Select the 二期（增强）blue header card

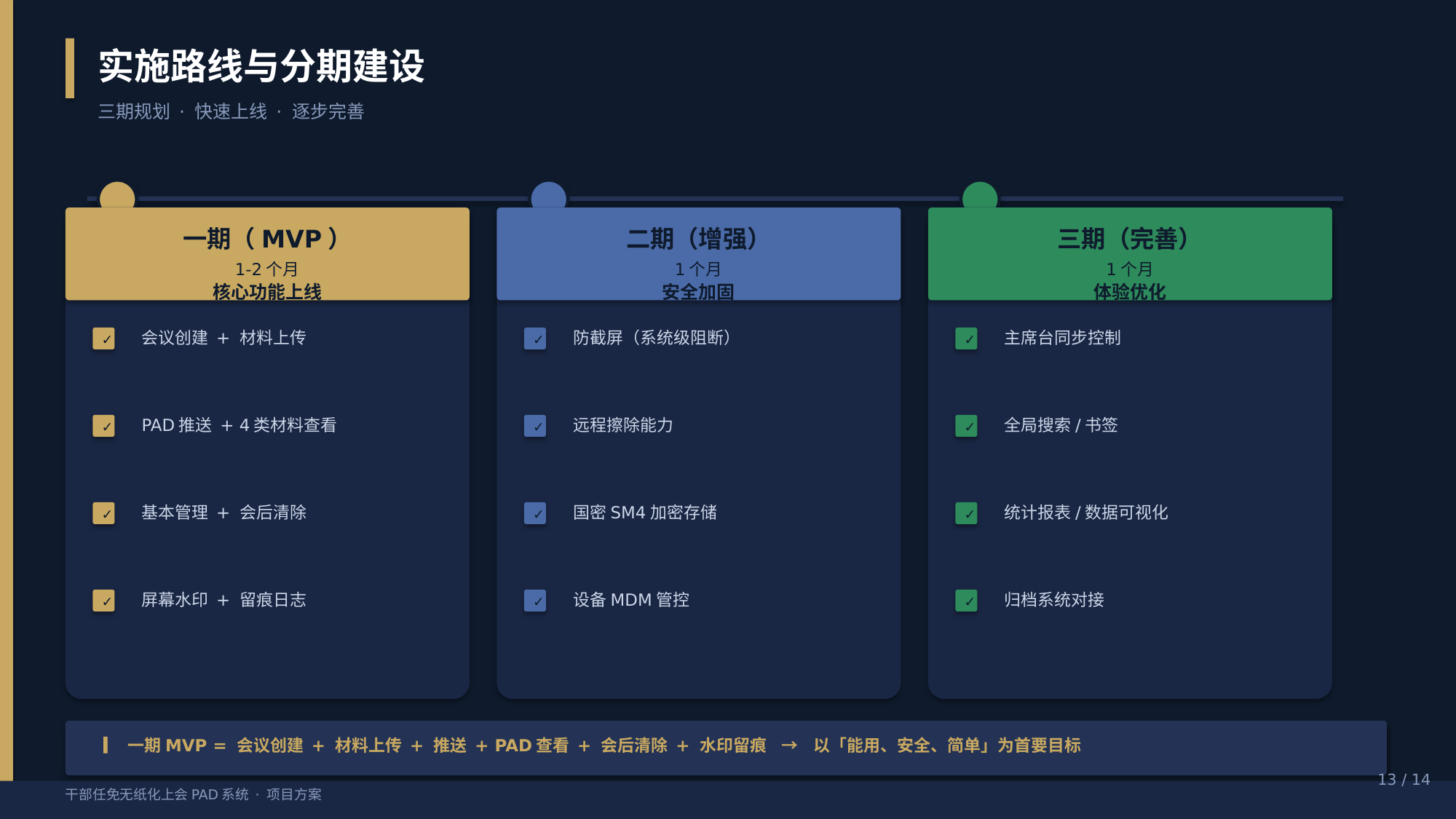coord(699,254)
